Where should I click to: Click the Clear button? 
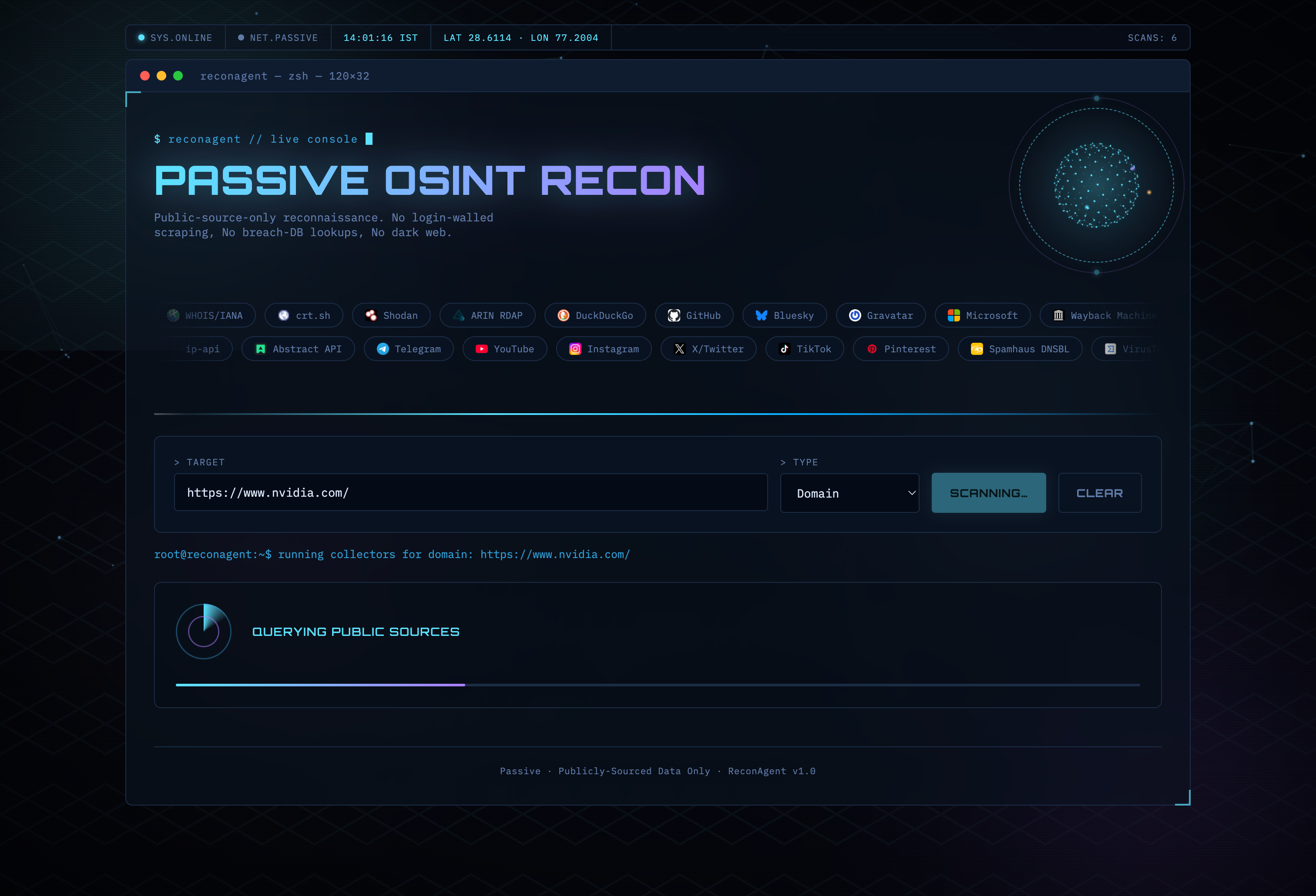[1100, 493]
